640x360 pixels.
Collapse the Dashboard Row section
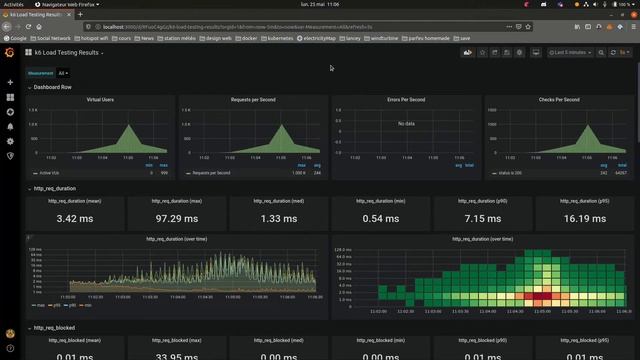52,87
